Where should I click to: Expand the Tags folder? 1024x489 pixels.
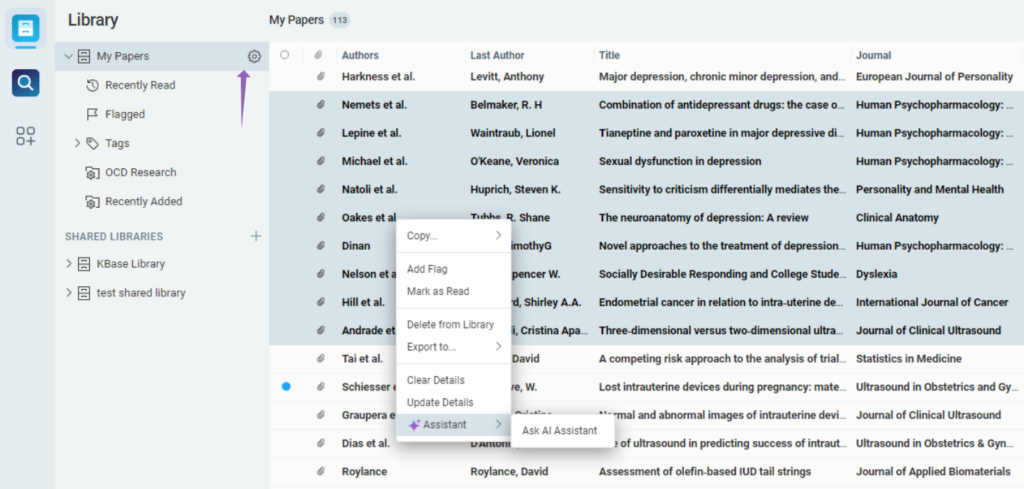point(77,143)
